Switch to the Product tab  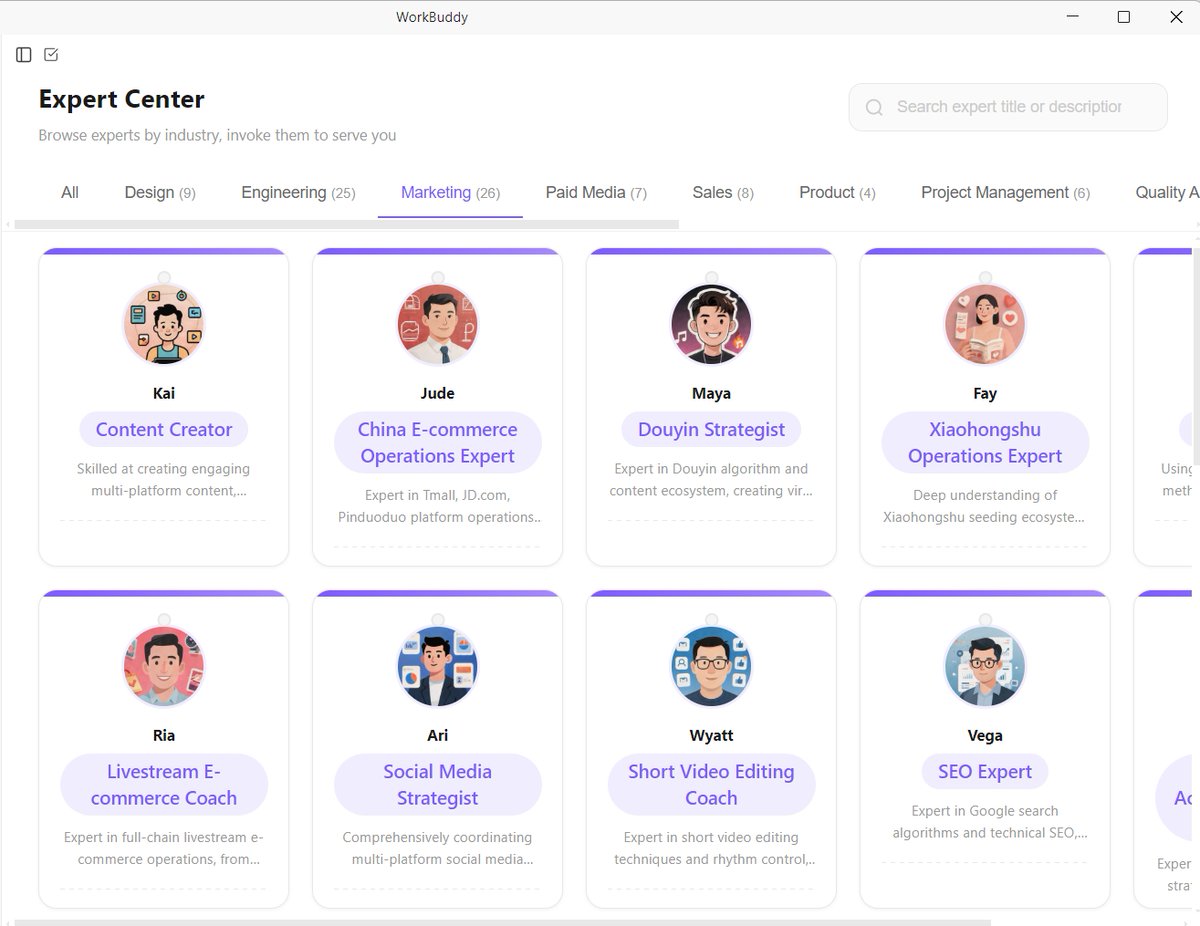point(837,192)
